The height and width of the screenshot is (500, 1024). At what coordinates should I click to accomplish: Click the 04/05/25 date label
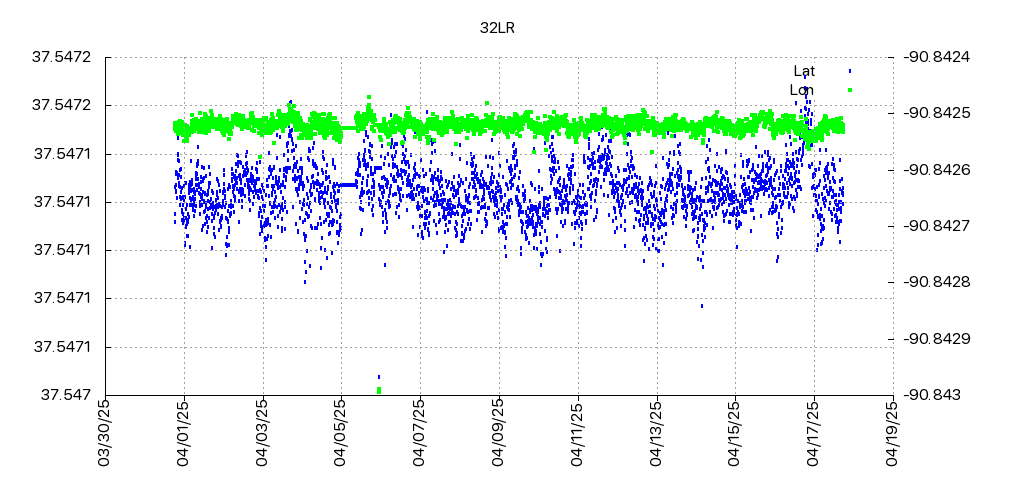339,431
